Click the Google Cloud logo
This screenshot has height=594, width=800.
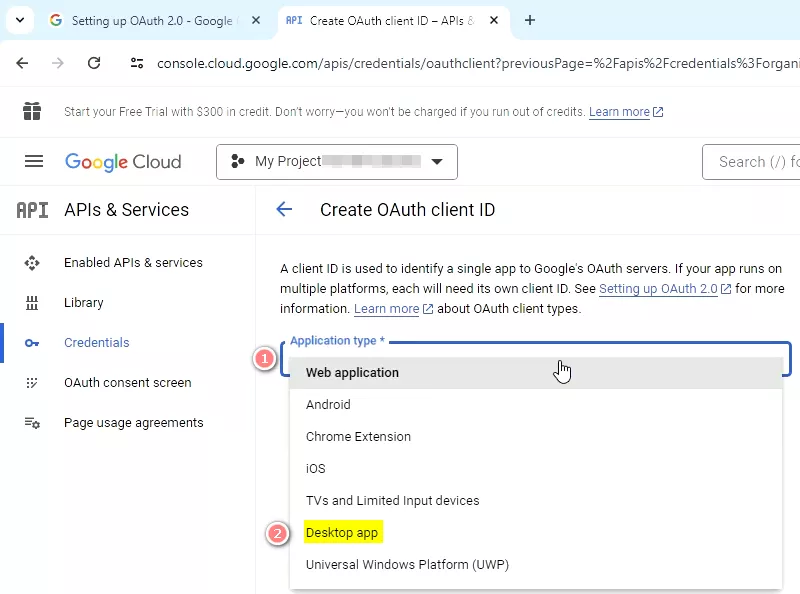click(x=123, y=162)
